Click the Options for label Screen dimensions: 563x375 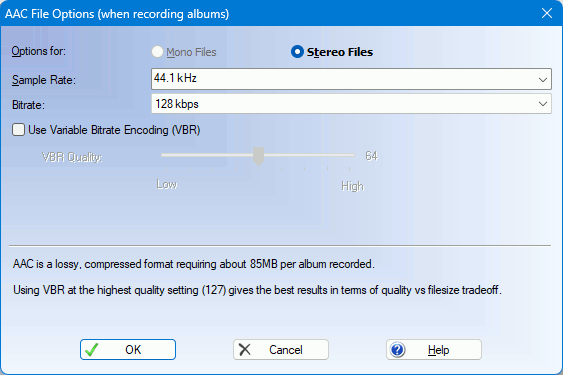[39, 51]
